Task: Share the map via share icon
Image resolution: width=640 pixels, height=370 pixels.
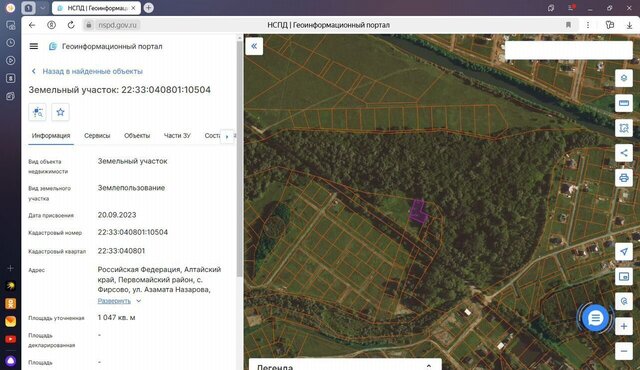Action: pos(624,153)
